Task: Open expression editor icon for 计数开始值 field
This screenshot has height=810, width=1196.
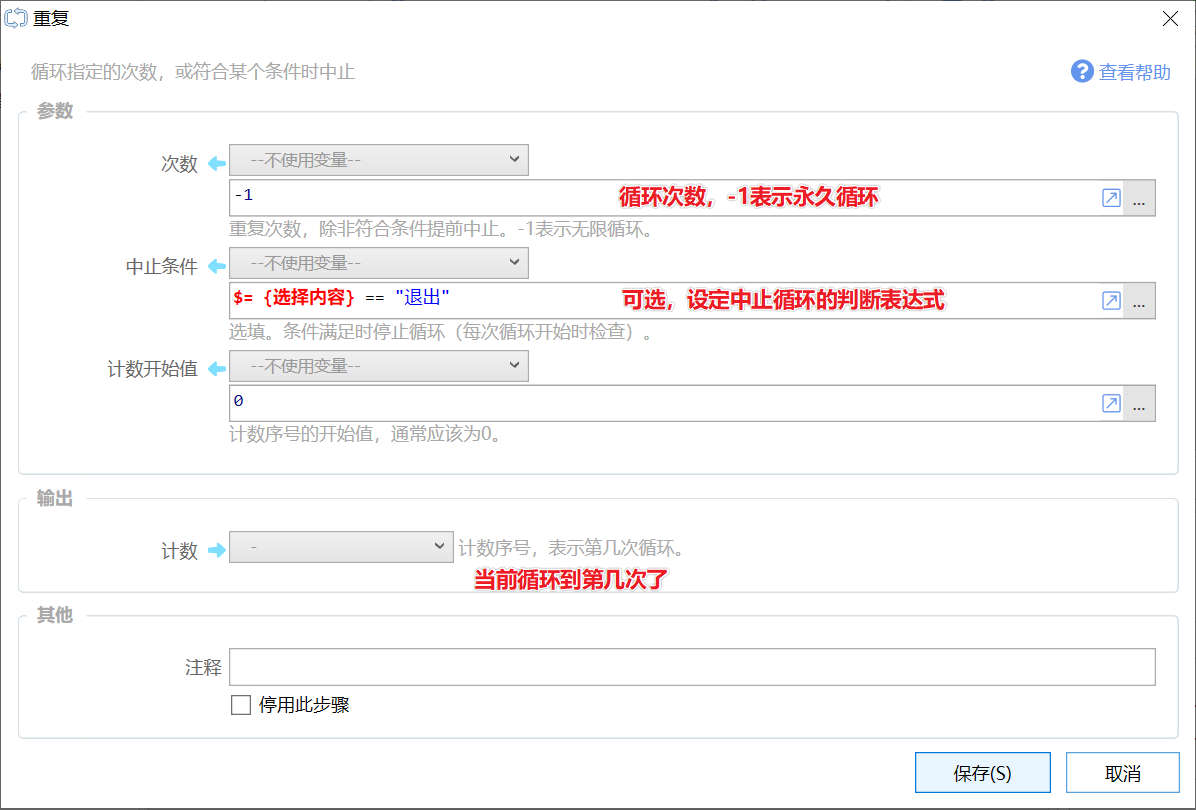Action: point(1111,403)
